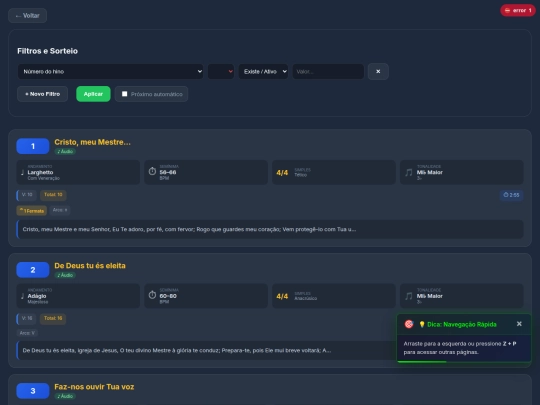
Task: Open hymn title 'Faz-nos ouvir Tua voz'
Action: [94, 387]
